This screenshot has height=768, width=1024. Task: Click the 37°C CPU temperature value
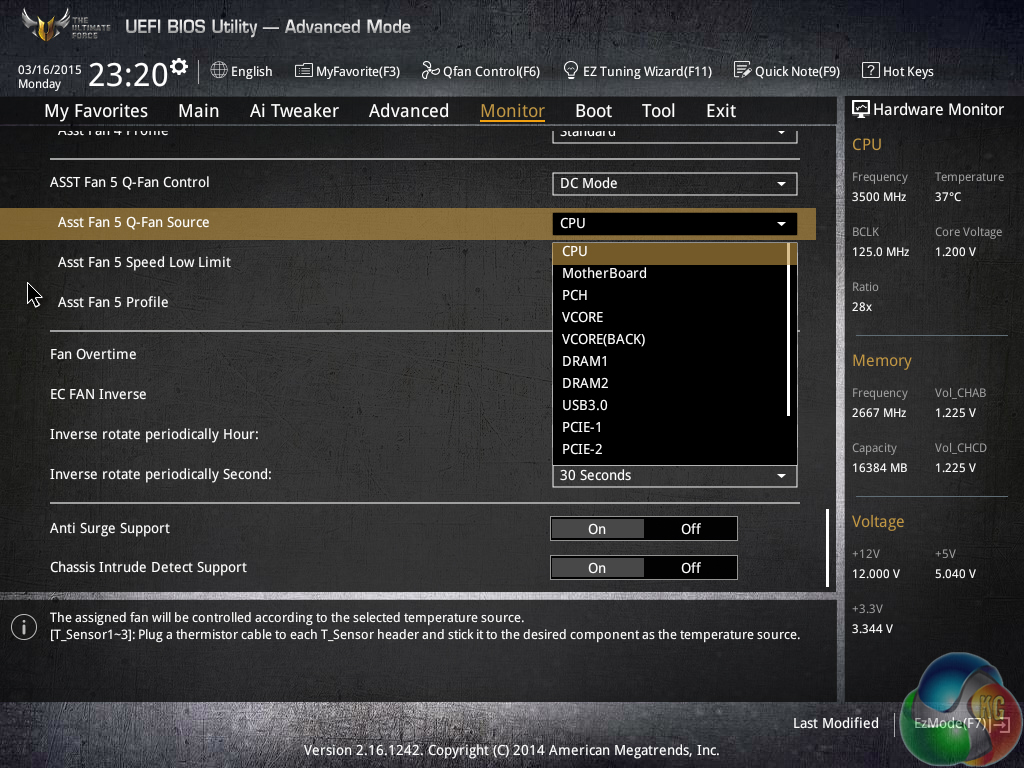tap(948, 197)
